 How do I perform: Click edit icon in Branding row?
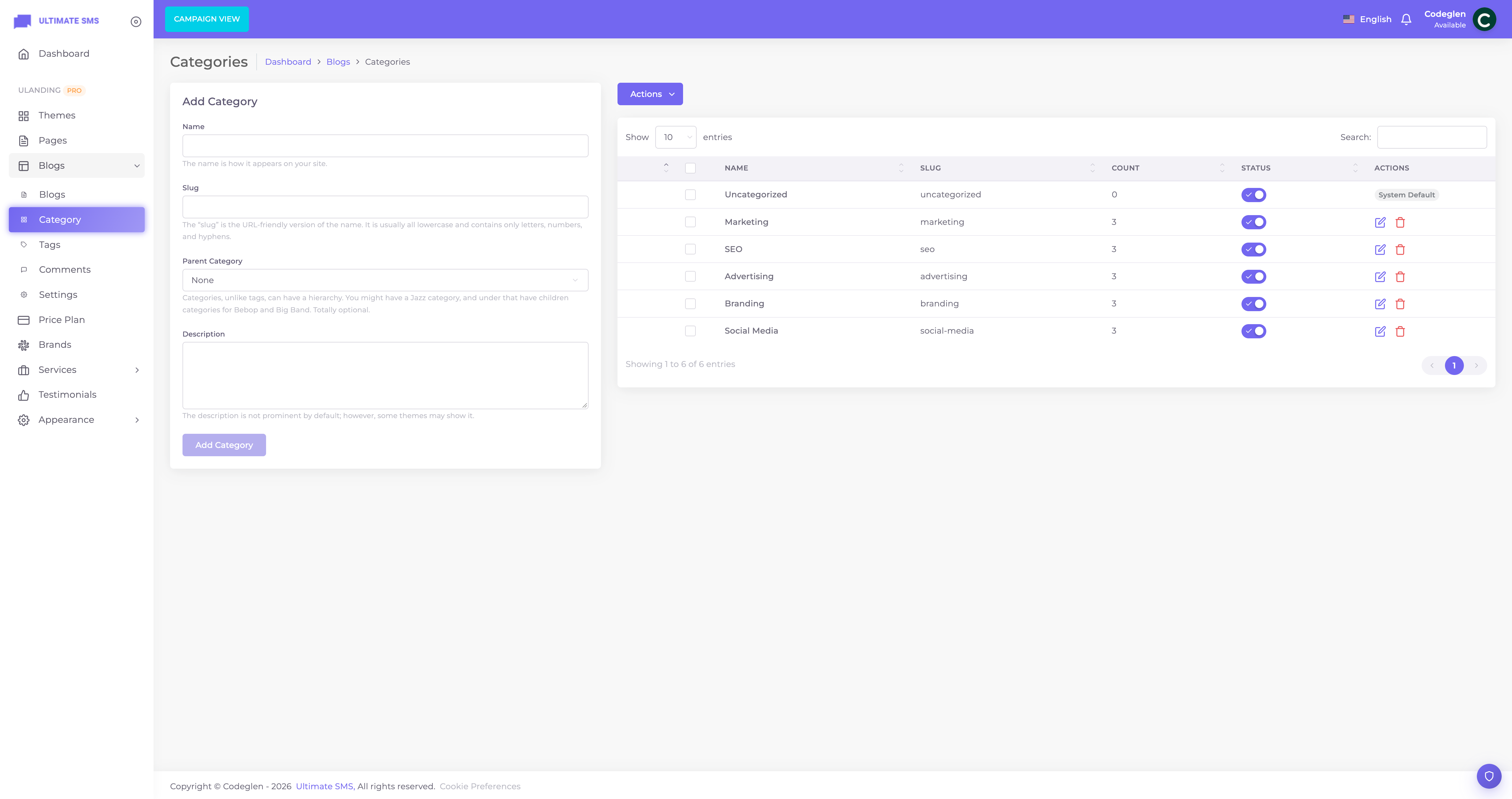pos(1380,304)
